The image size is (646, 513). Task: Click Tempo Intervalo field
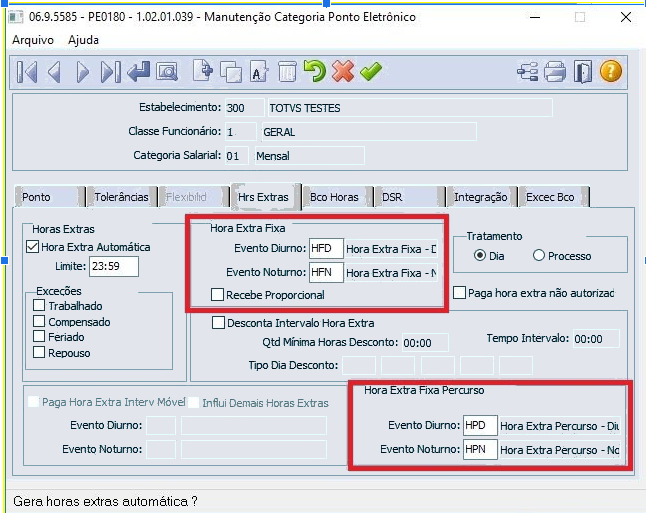[596, 339]
